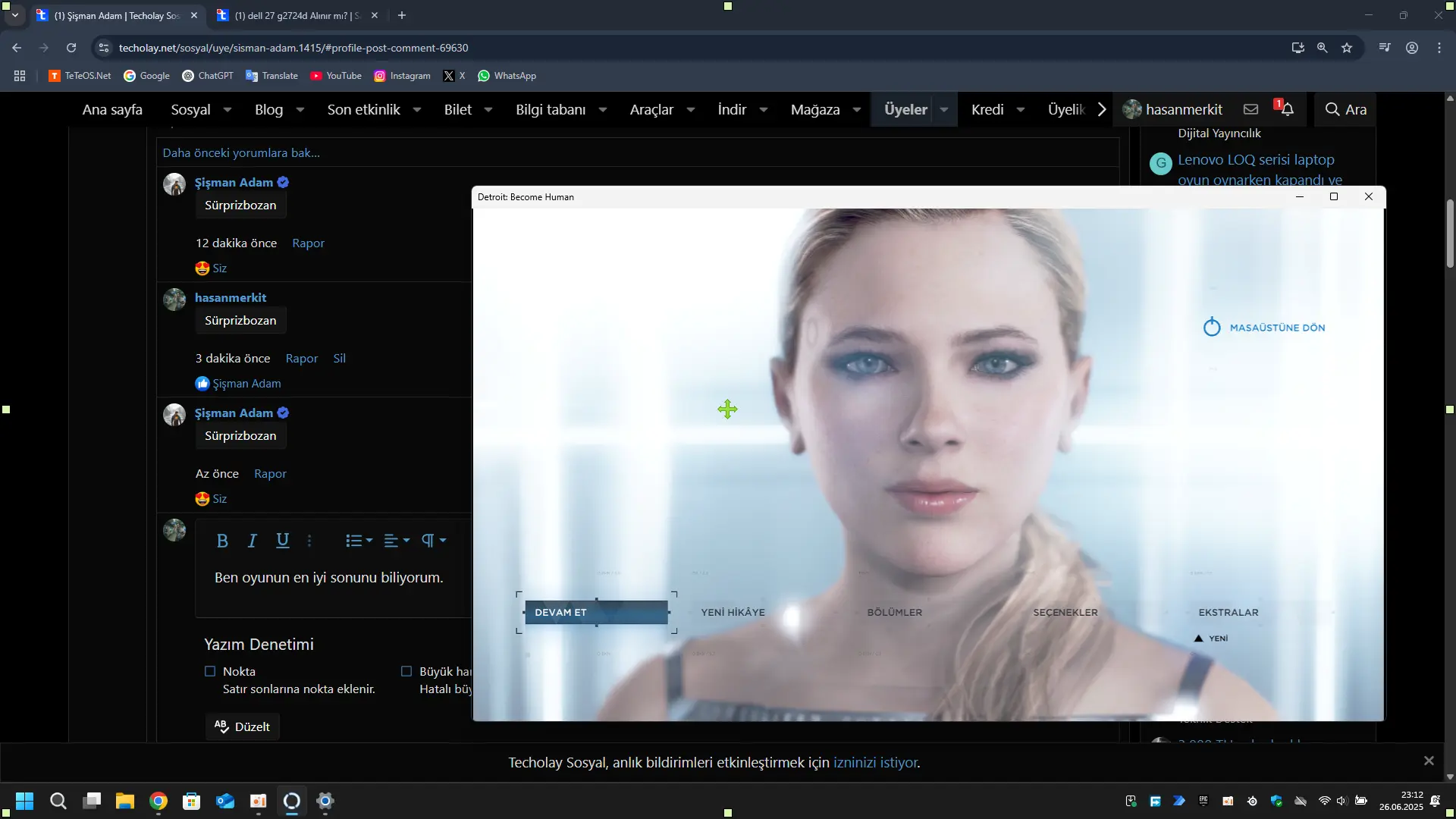Open hasanmerkit profile link in comments

tap(231, 298)
